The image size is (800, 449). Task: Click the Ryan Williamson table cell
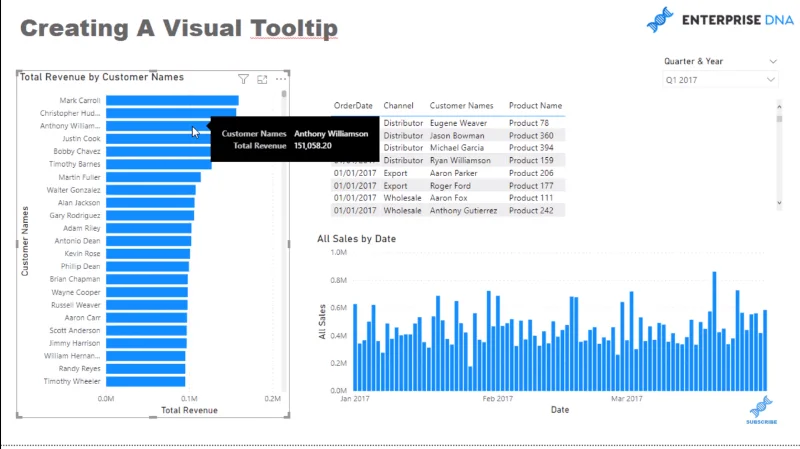coord(460,160)
